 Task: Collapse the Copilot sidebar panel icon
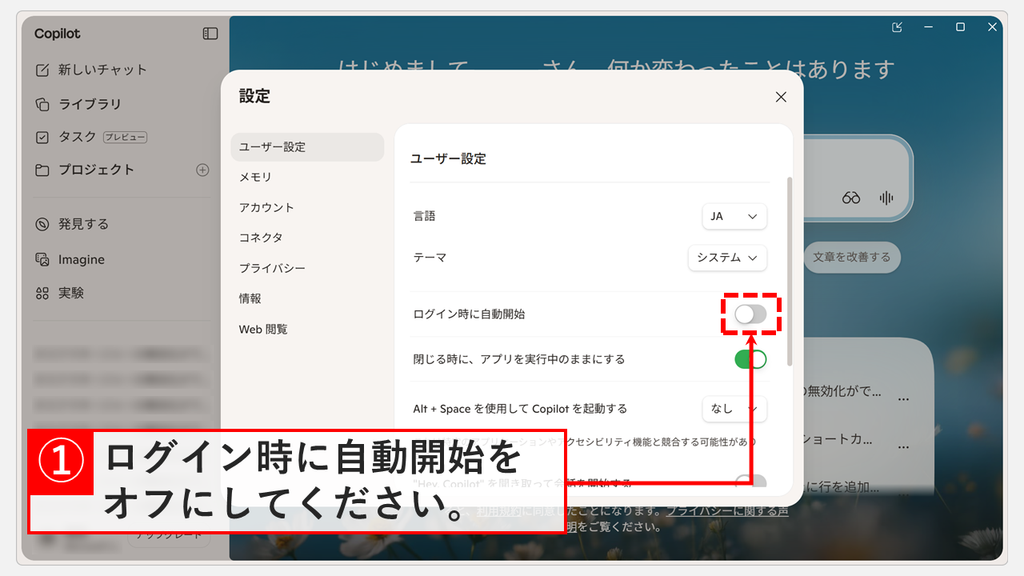click(x=210, y=33)
